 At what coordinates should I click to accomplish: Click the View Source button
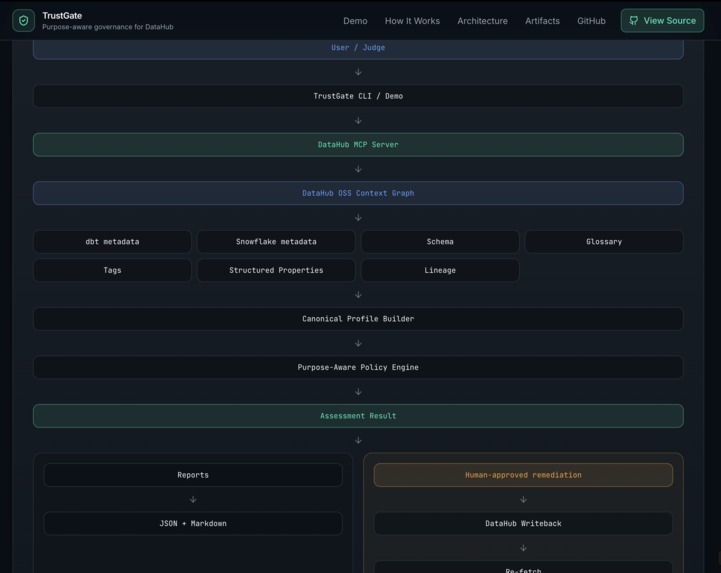(662, 21)
